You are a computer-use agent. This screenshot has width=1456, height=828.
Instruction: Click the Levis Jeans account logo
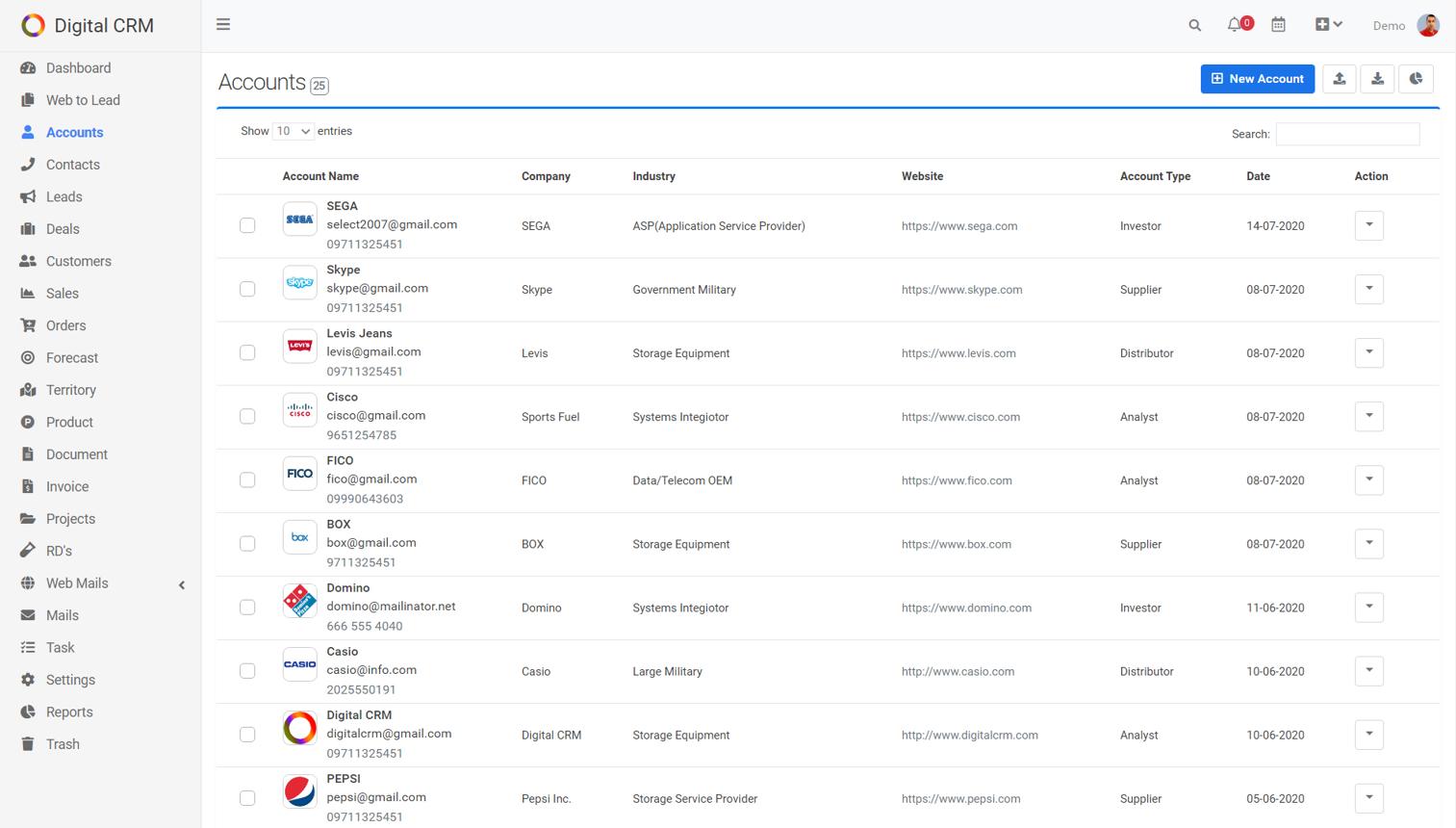click(x=299, y=347)
